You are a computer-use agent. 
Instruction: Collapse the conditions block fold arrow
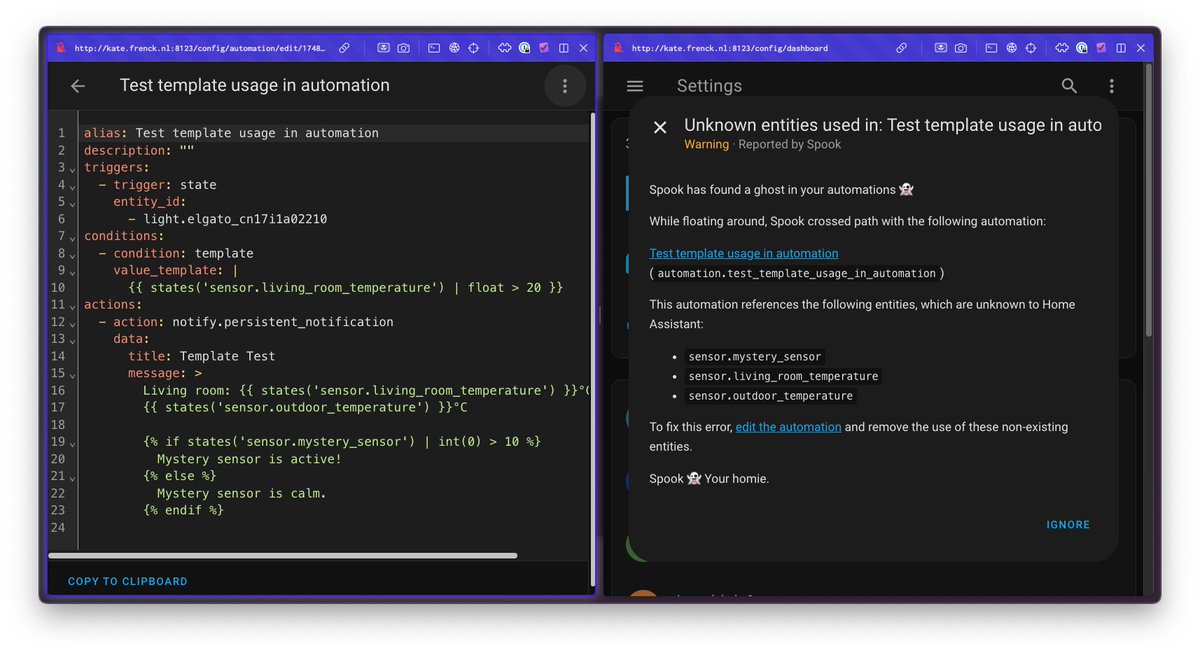coord(72,237)
